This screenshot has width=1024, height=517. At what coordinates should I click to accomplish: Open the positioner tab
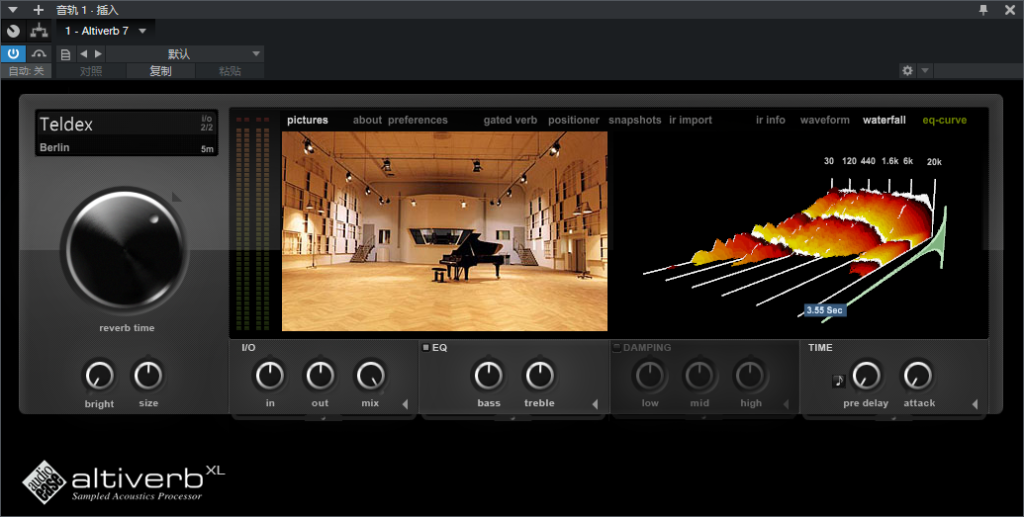573,120
